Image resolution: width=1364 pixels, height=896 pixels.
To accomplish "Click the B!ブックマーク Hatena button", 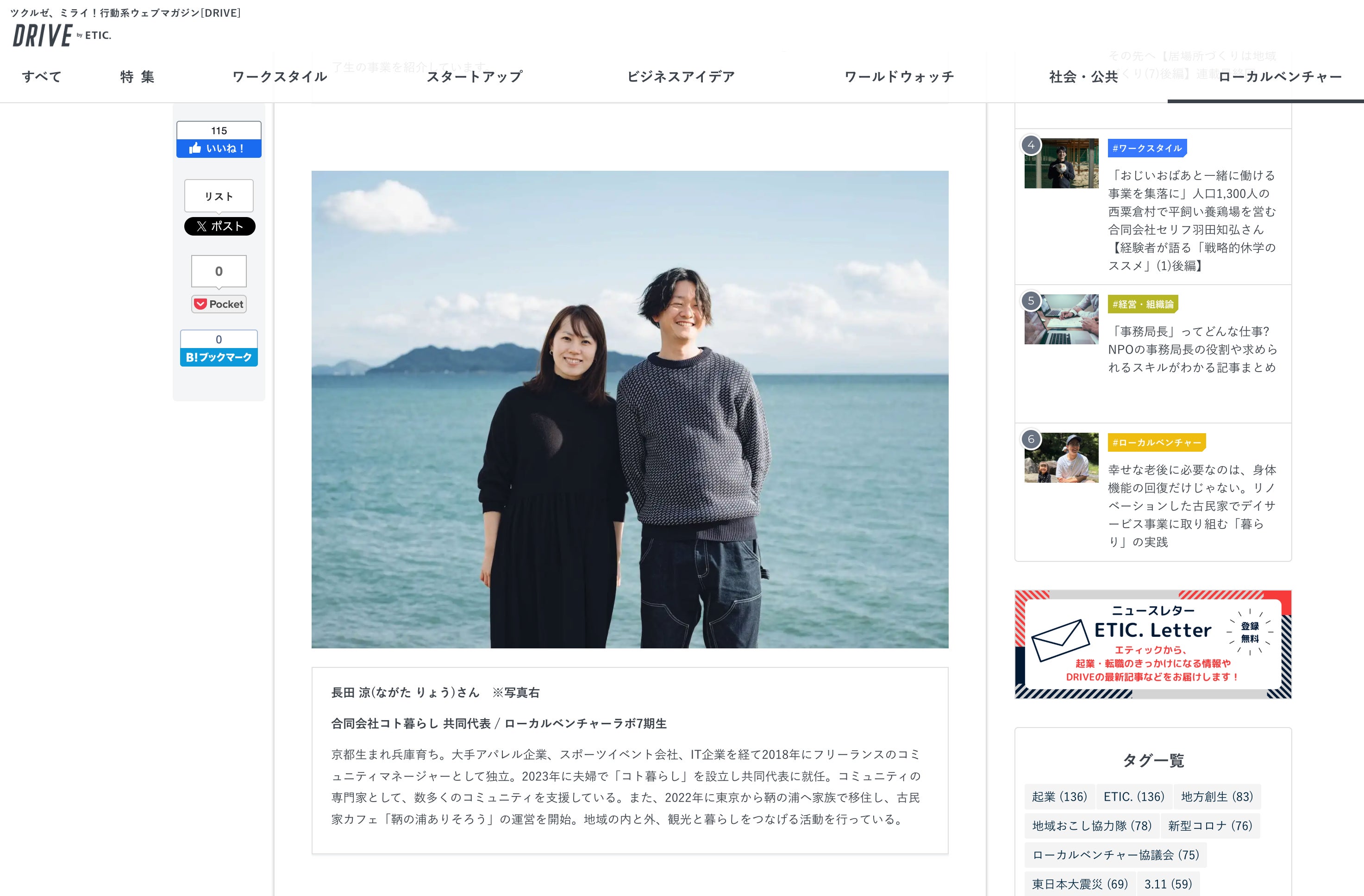I will 219,357.
